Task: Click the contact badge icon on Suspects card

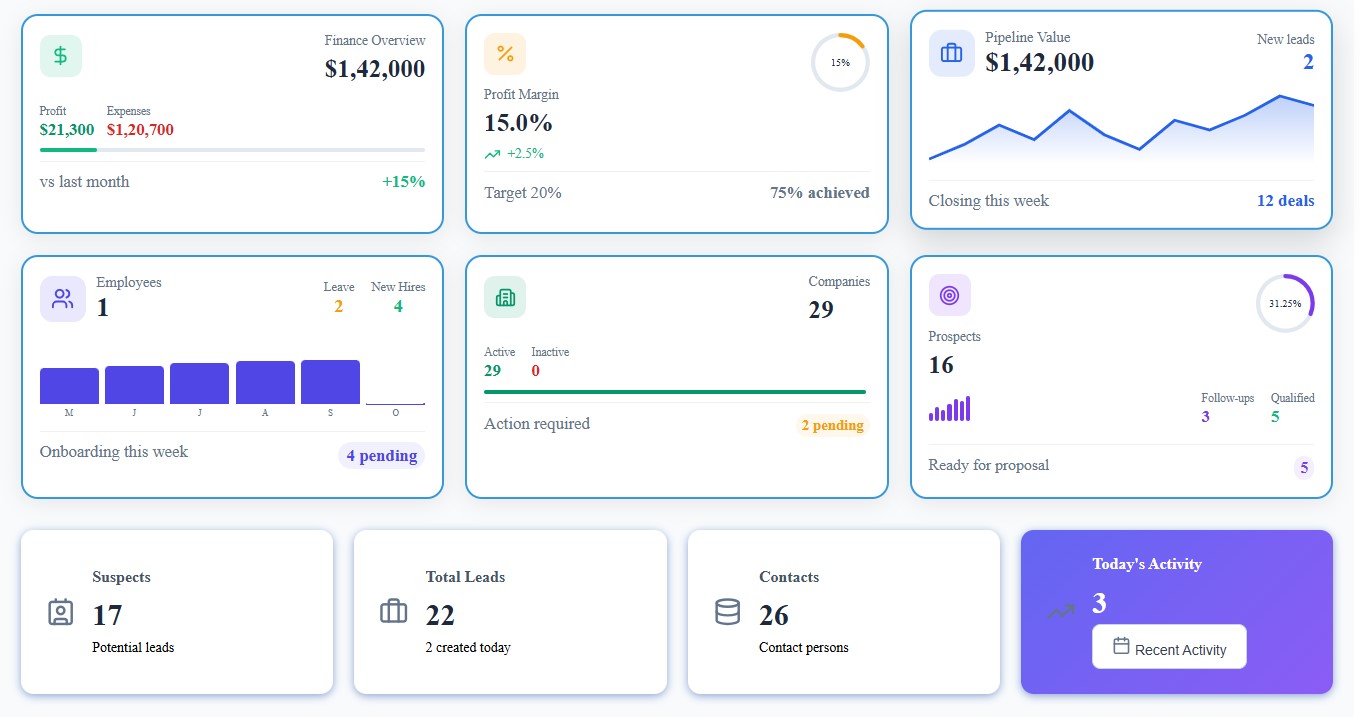Action: (61, 612)
